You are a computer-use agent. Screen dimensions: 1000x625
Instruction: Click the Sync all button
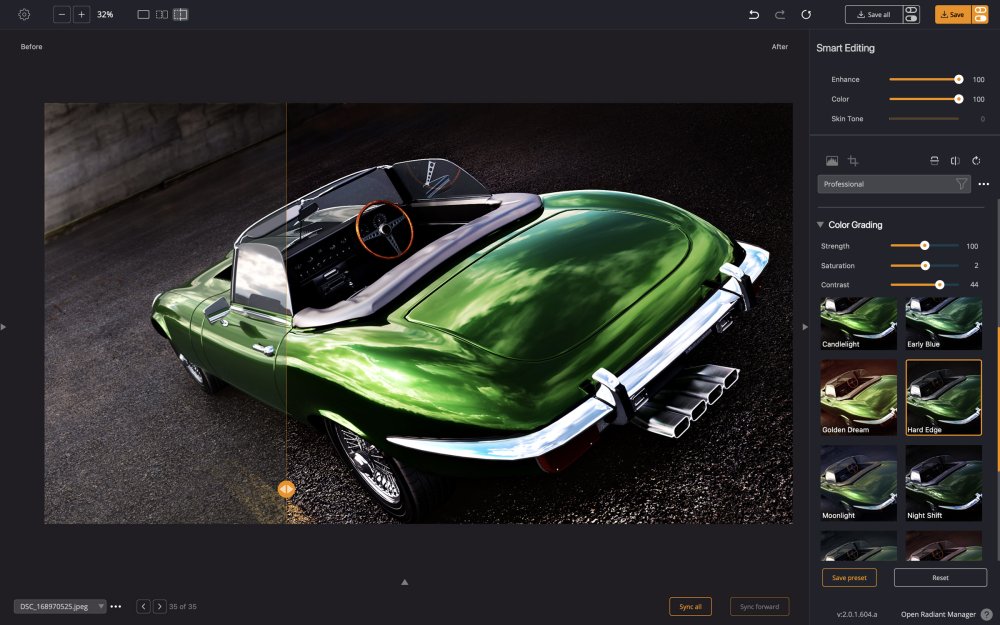690,607
